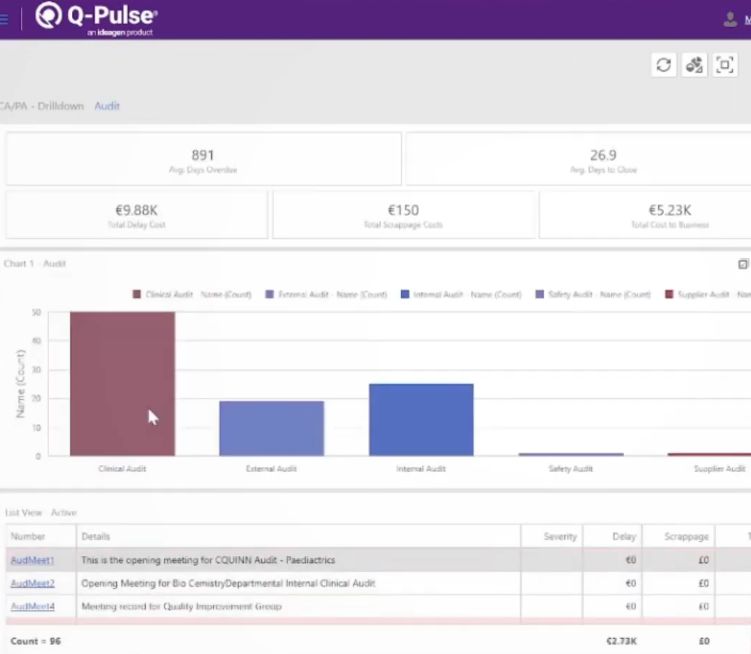Open the dashboard theme settings icon

pyautogui.click(x=694, y=65)
